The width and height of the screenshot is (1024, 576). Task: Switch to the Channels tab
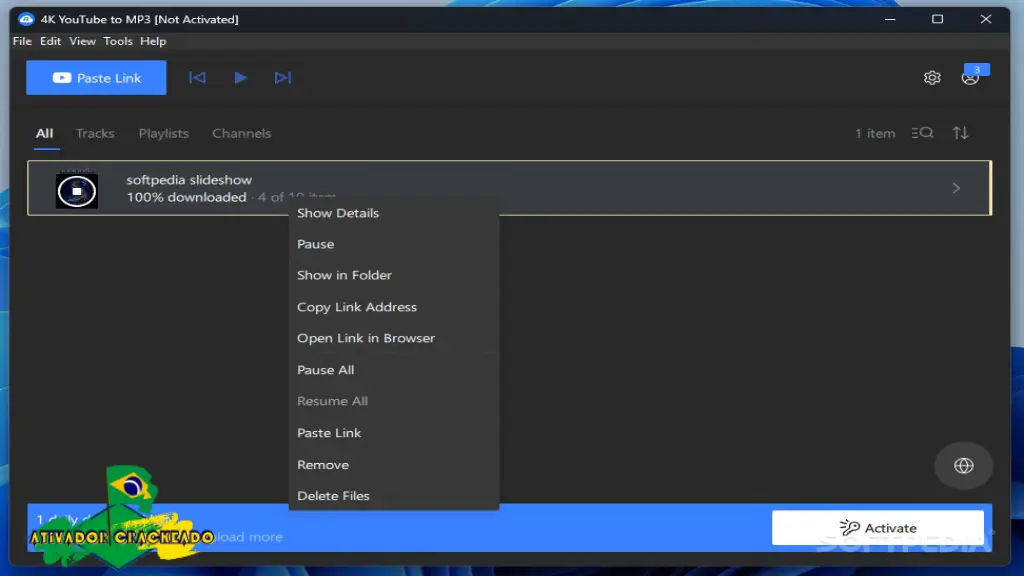click(242, 133)
